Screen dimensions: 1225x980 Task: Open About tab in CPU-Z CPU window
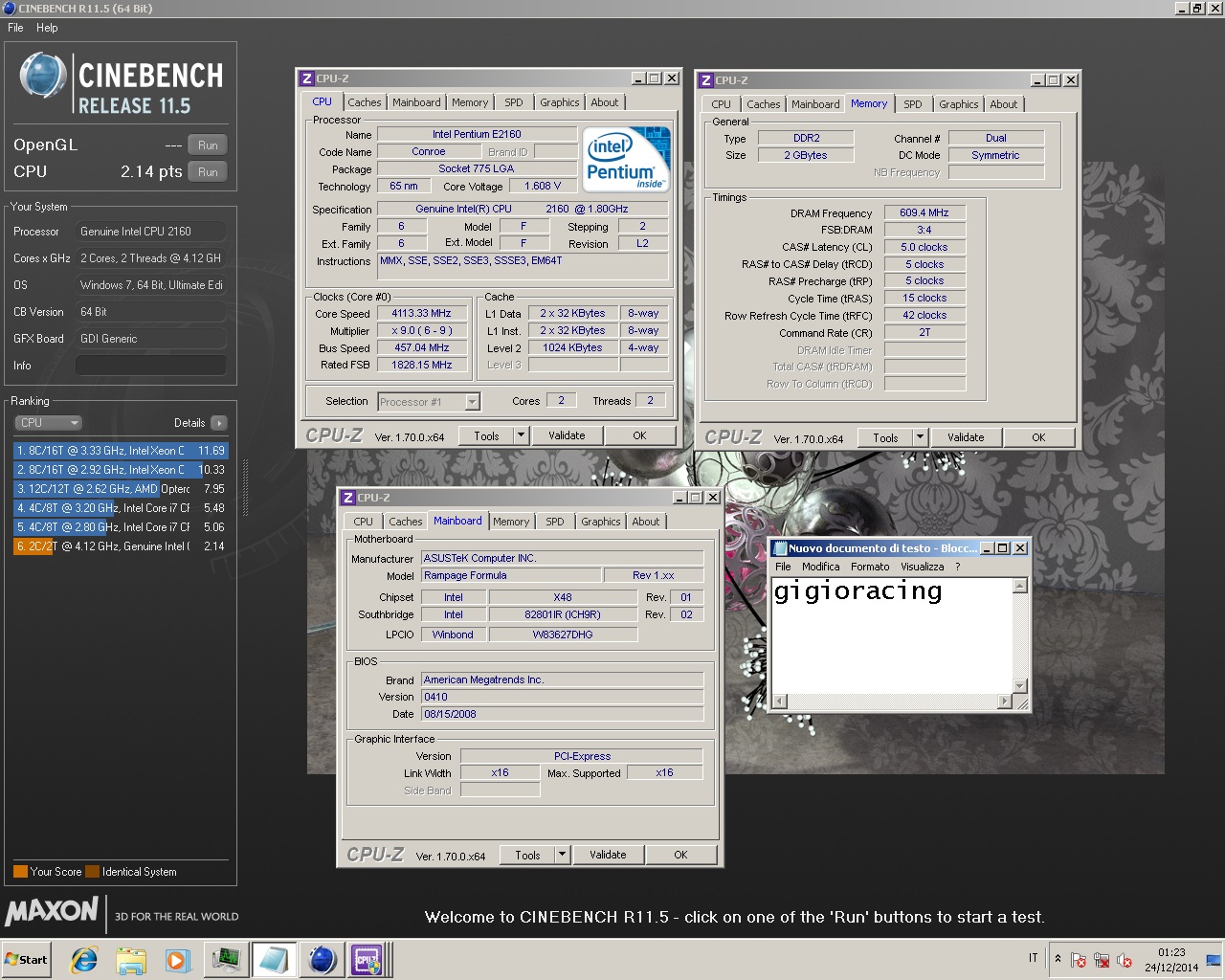click(604, 102)
